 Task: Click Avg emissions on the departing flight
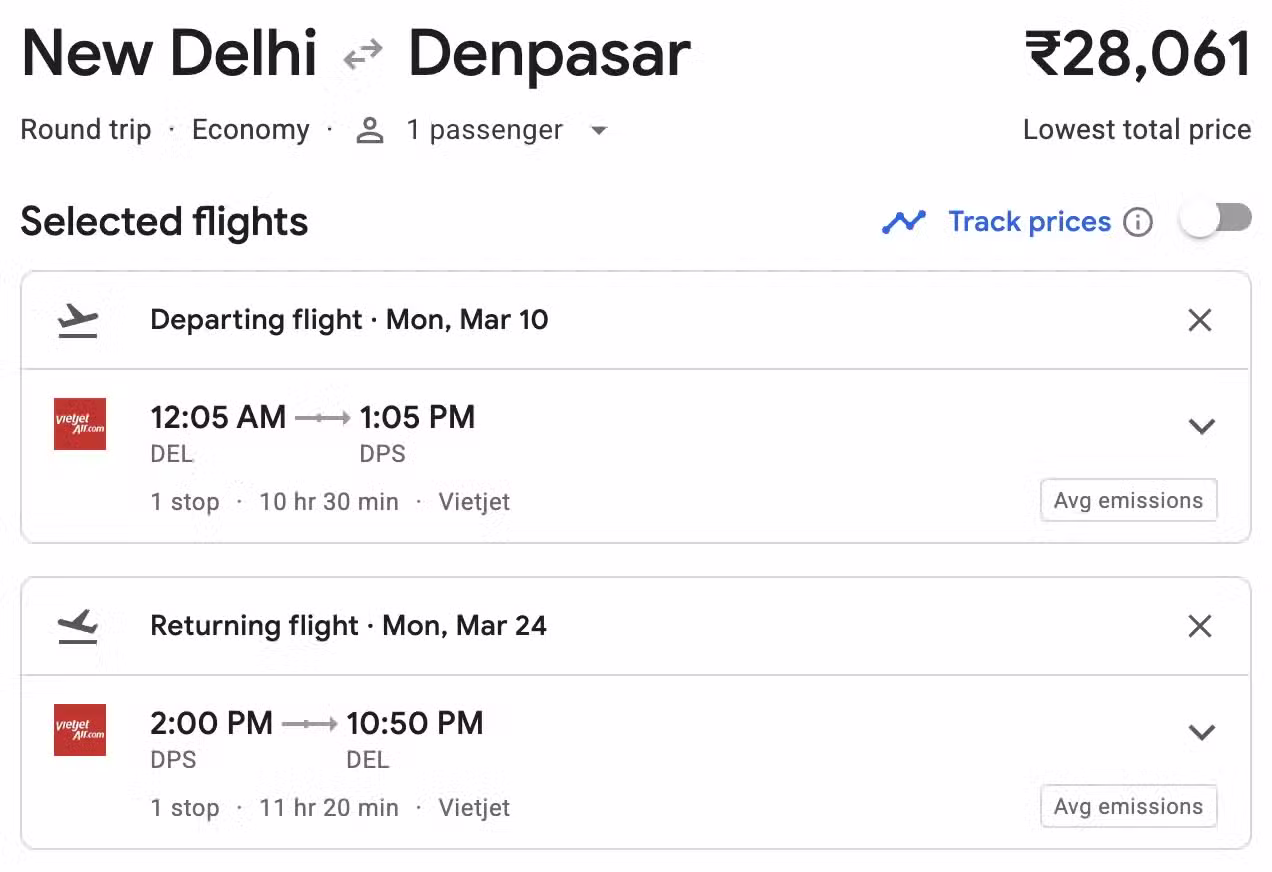[1129, 501]
